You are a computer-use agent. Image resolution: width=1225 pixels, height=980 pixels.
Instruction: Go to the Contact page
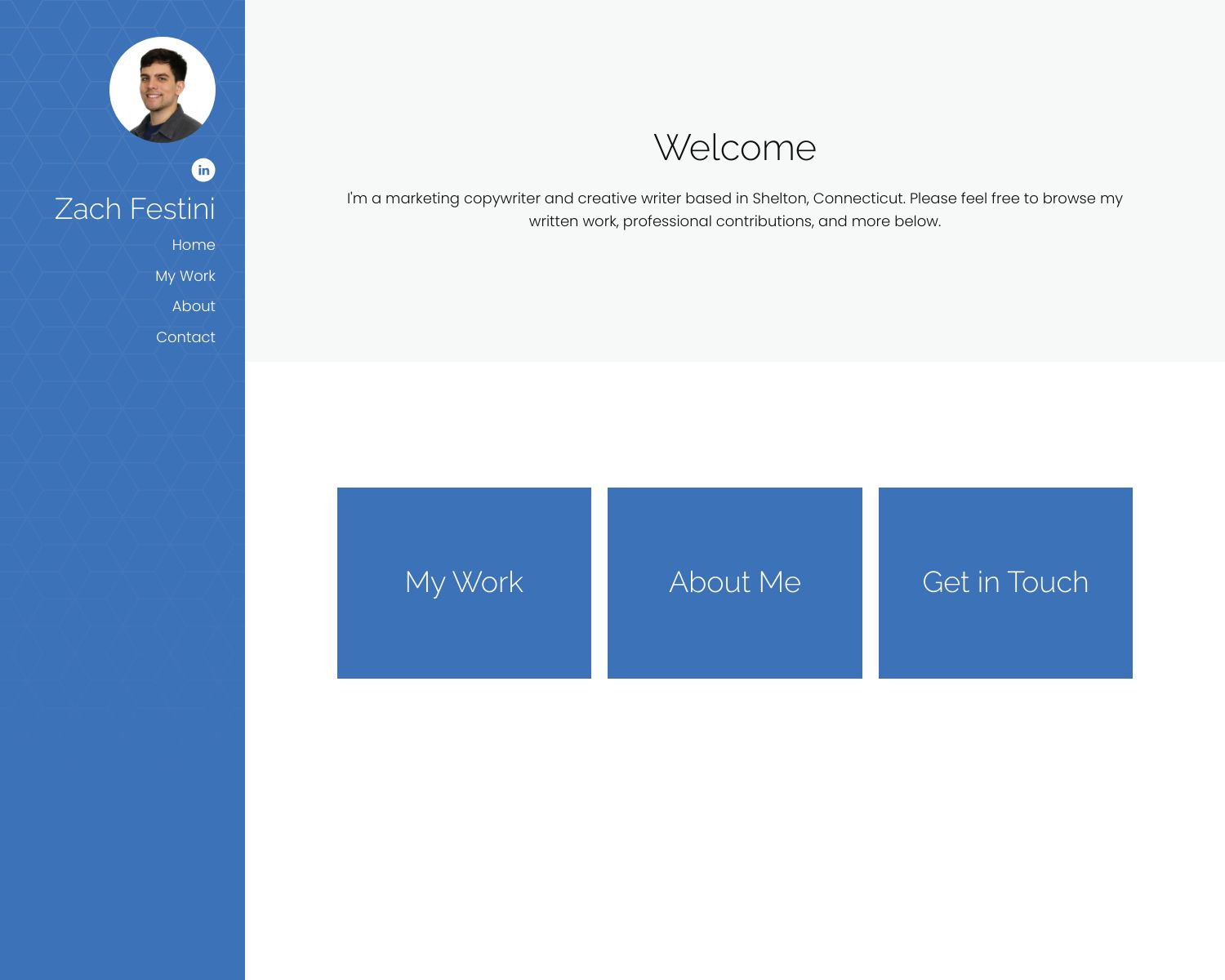click(185, 336)
